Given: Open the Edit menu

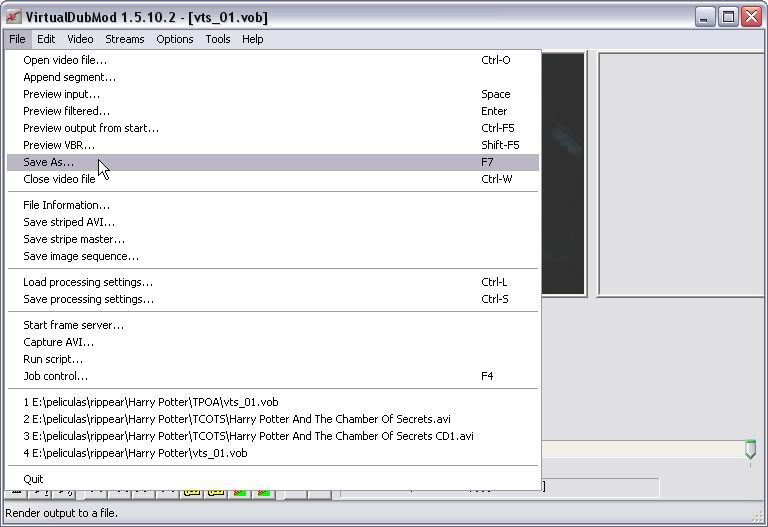Looking at the screenshot, I should click(x=47, y=39).
